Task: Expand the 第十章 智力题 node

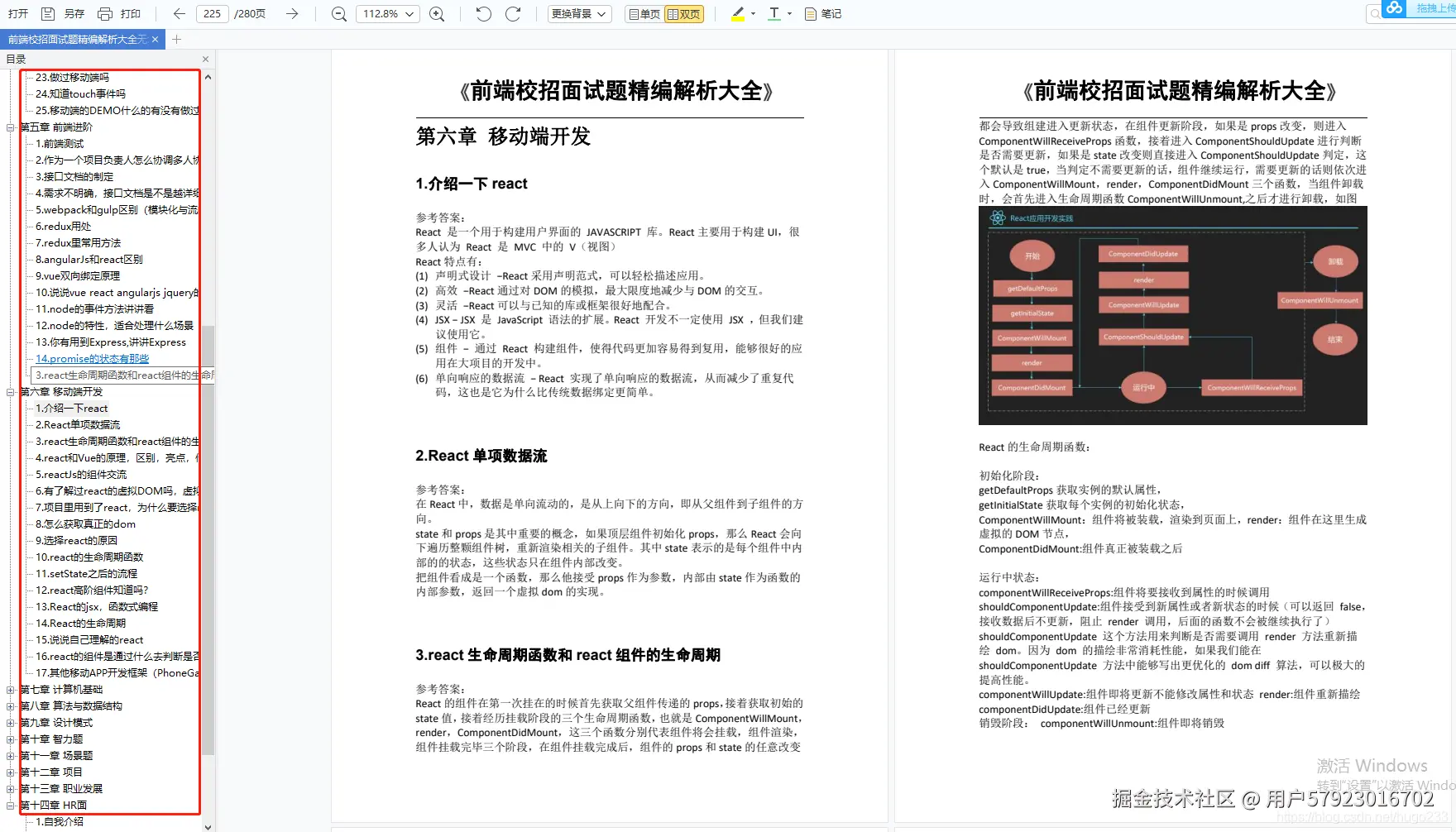Action: (11, 739)
